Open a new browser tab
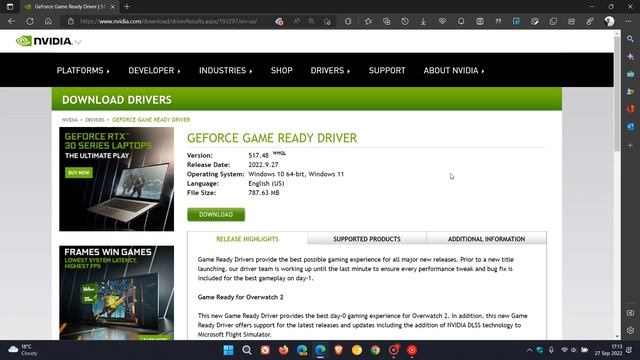Viewport: 640px width, 360px height. [127, 7]
